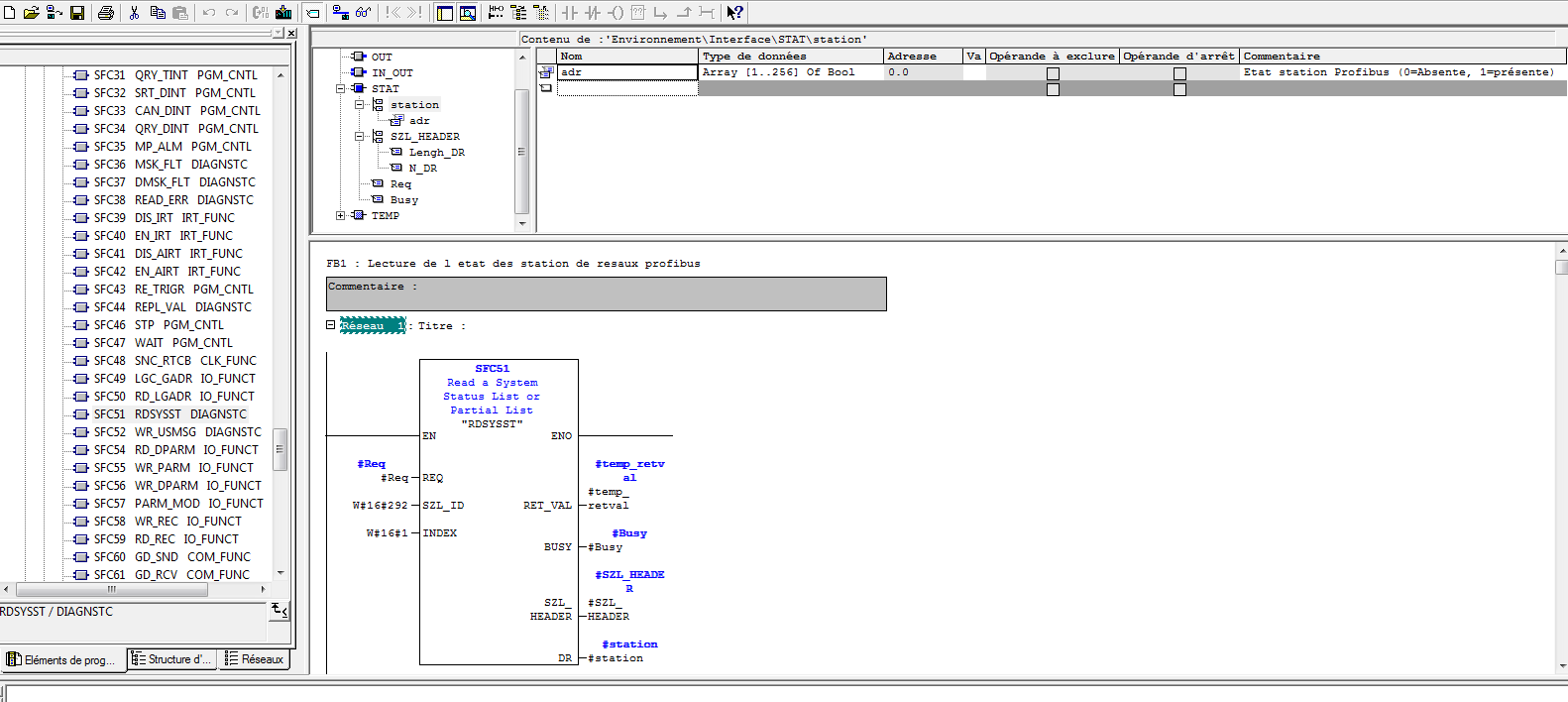Viewport: 1568px width, 702px height.
Task: Open the file with folder icon
Action: [31, 13]
